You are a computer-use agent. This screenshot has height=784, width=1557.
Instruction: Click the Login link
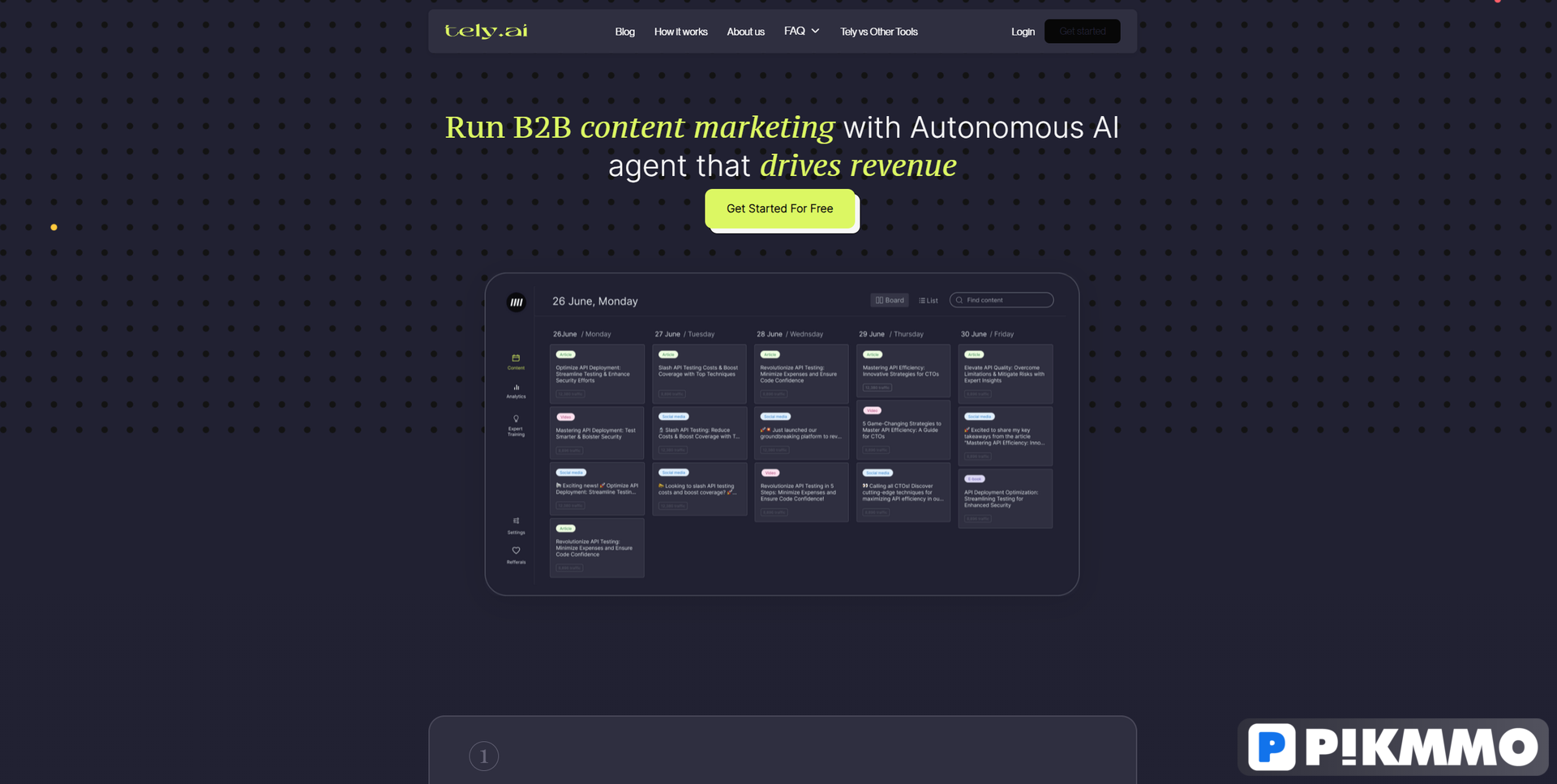pyautogui.click(x=1023, y=32)
